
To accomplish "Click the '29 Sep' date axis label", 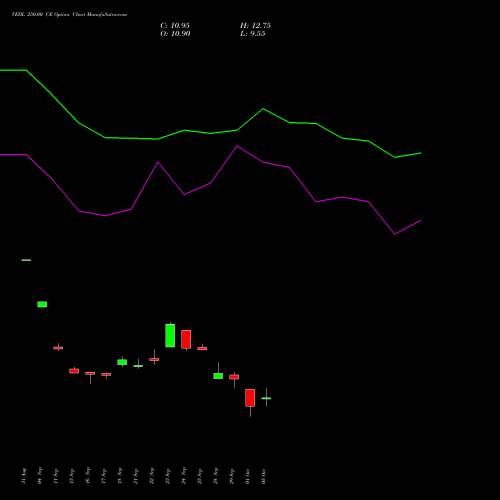I will (x=232, y=476).
